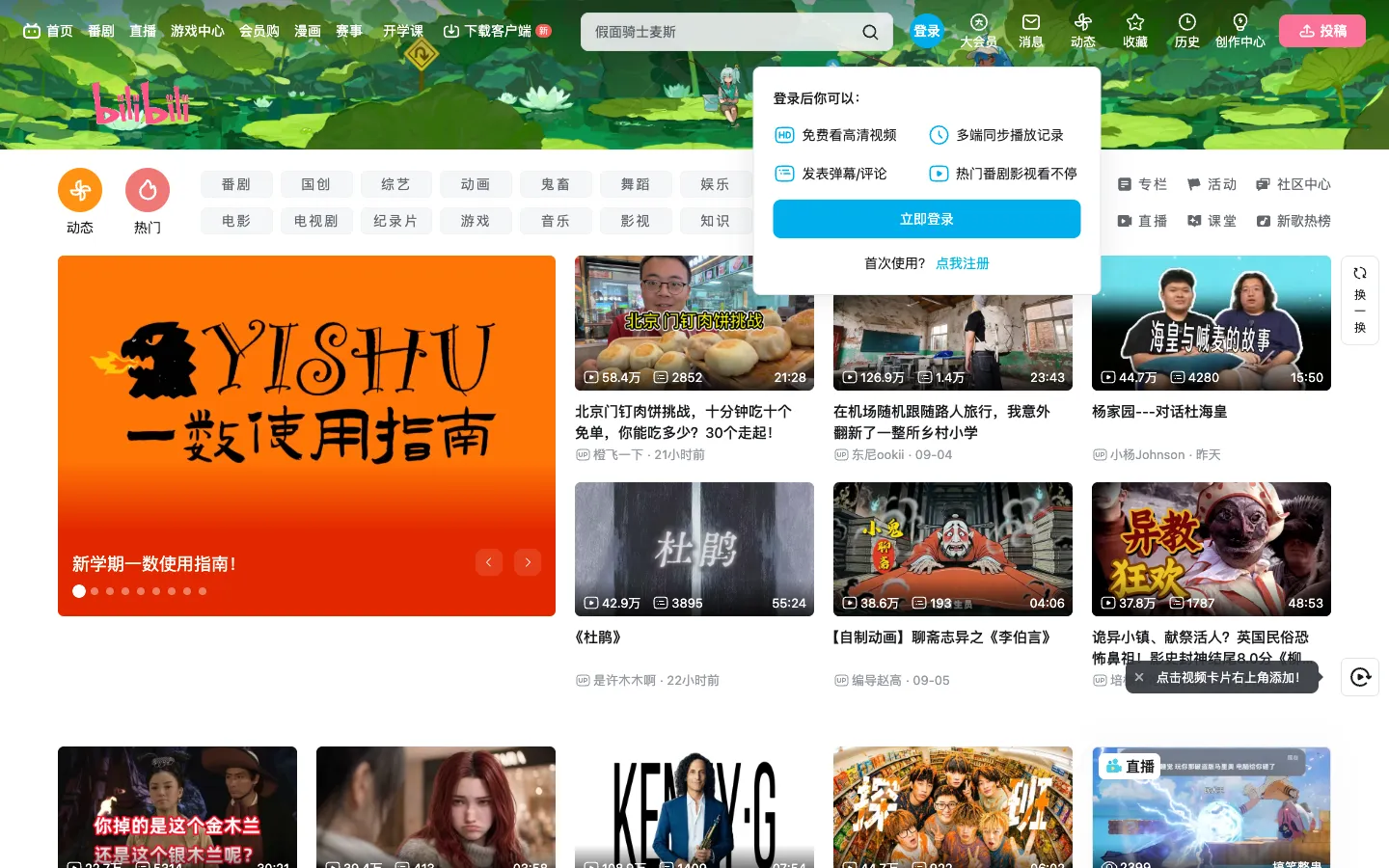
Task: Open the 收藏 favorites icon
Action: coord(1135,31)
